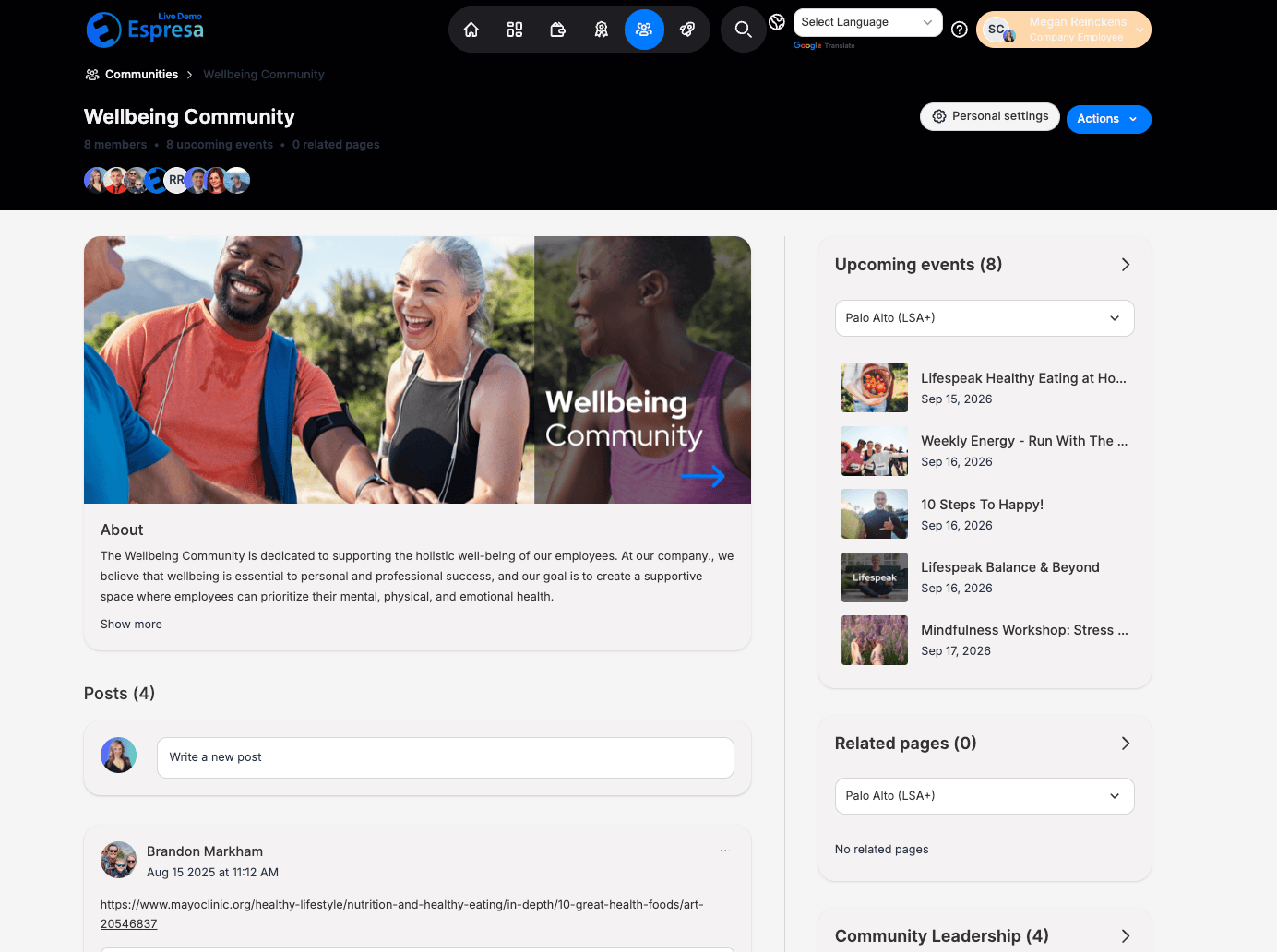This screenshot has height=952, width=1277.
Task: Open the recognition award ribbon icon
Action: (x=601, y=30)
